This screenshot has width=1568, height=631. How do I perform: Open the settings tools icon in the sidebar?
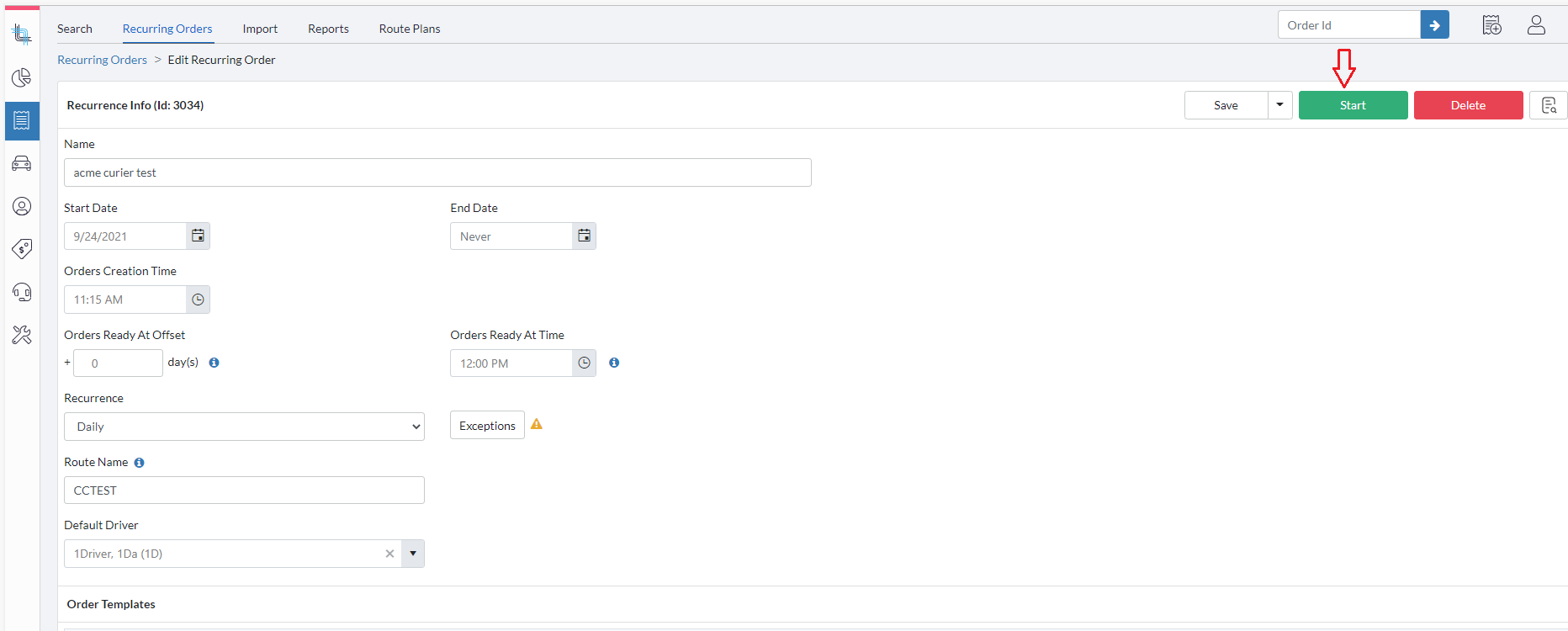coord(22,335)
